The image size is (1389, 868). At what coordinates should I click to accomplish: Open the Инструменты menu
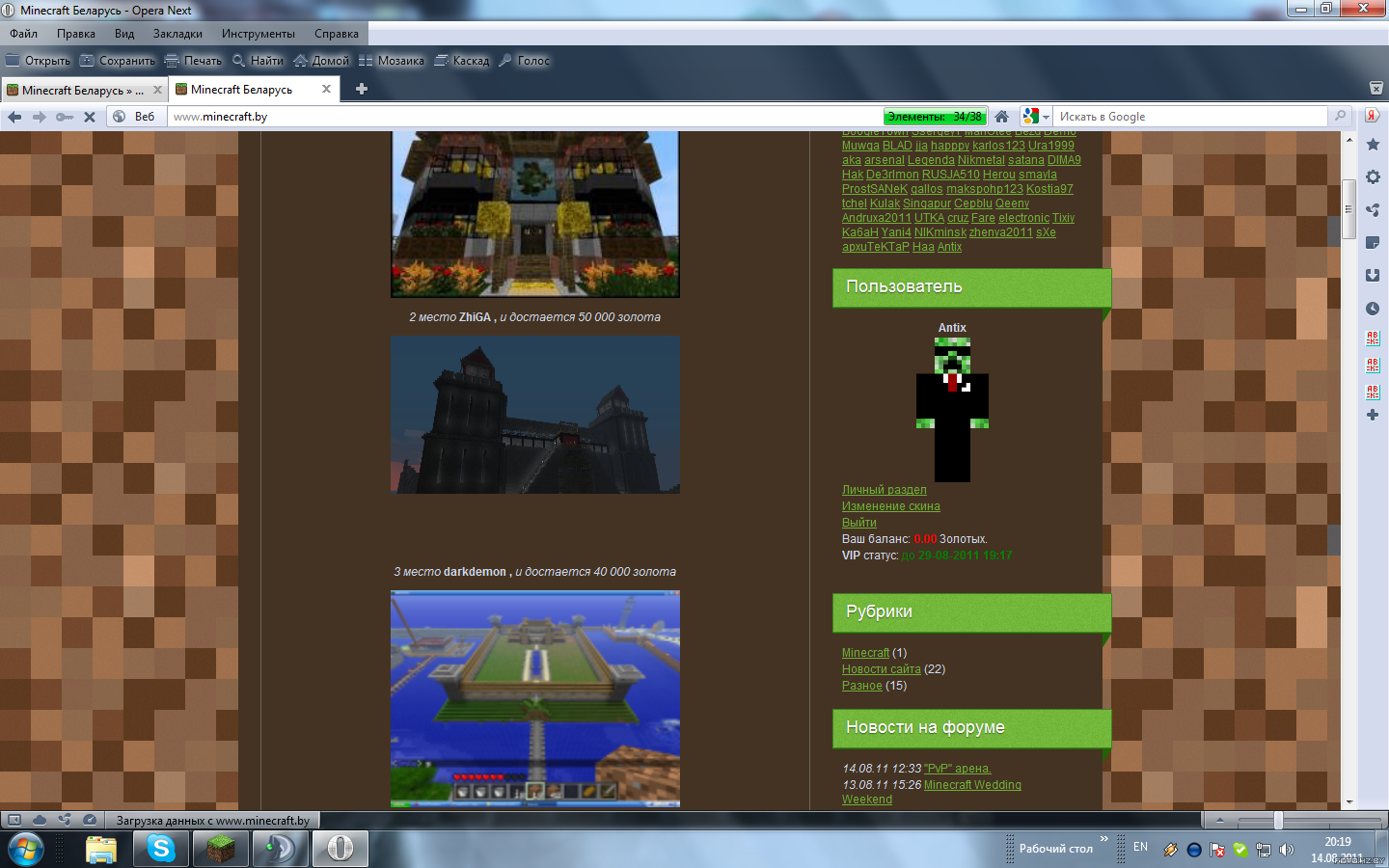coord(259,34)
